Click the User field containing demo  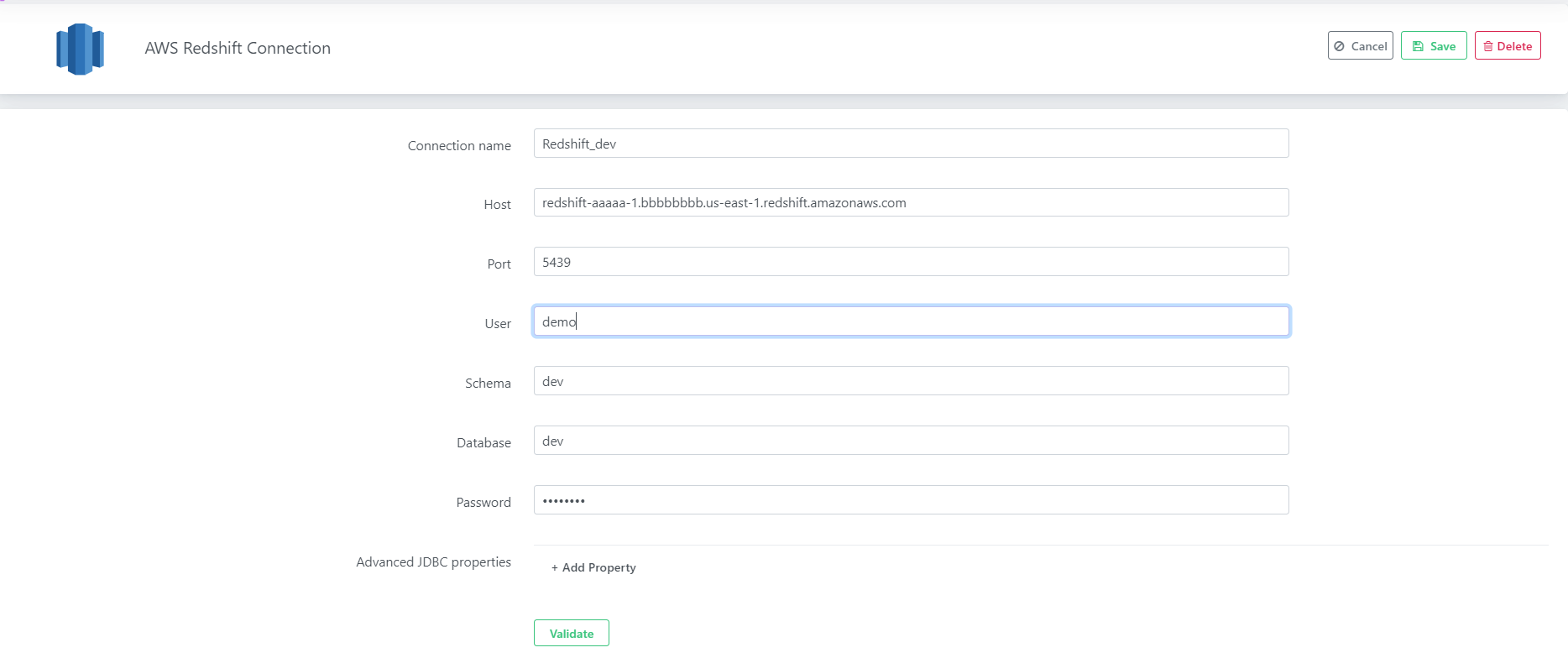[x=911, y=321]
